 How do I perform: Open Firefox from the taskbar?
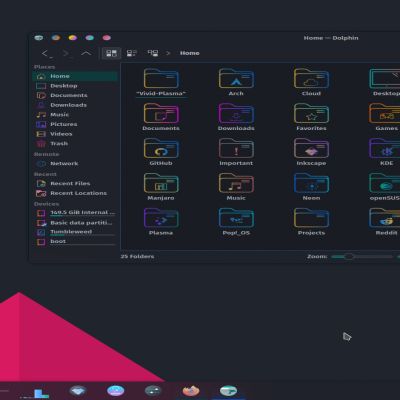point(191,391)
